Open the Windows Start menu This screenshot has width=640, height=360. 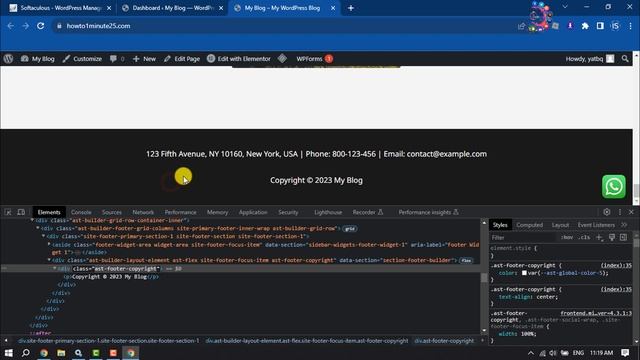coord(8,353)
